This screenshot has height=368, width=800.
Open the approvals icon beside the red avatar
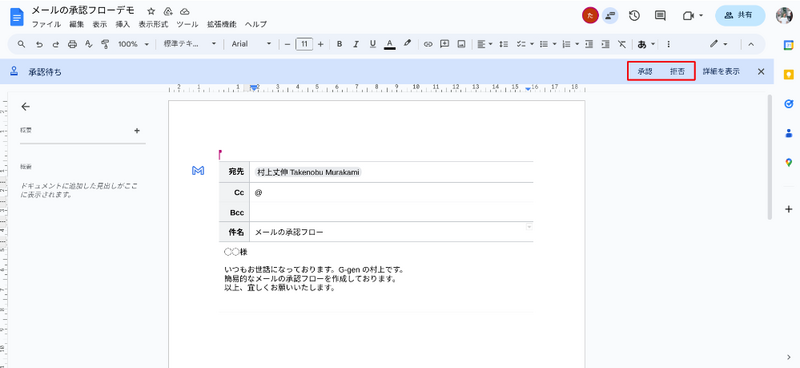pos(610,16)
